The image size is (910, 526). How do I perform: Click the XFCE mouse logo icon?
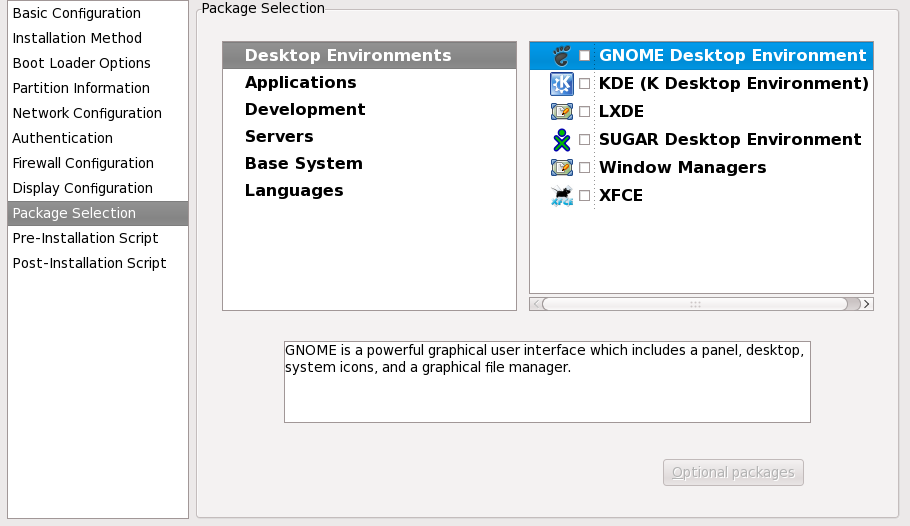pos(561,196)
